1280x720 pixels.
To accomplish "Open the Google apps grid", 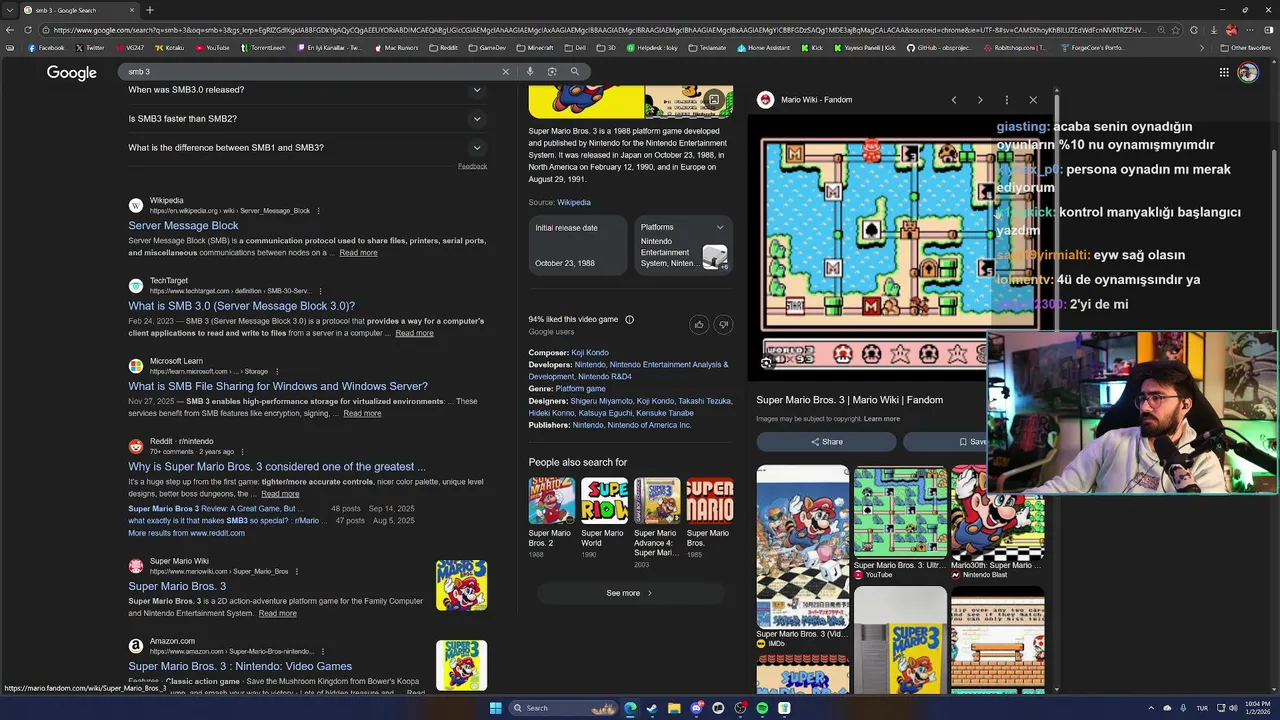I will [x=1224, y=72].
